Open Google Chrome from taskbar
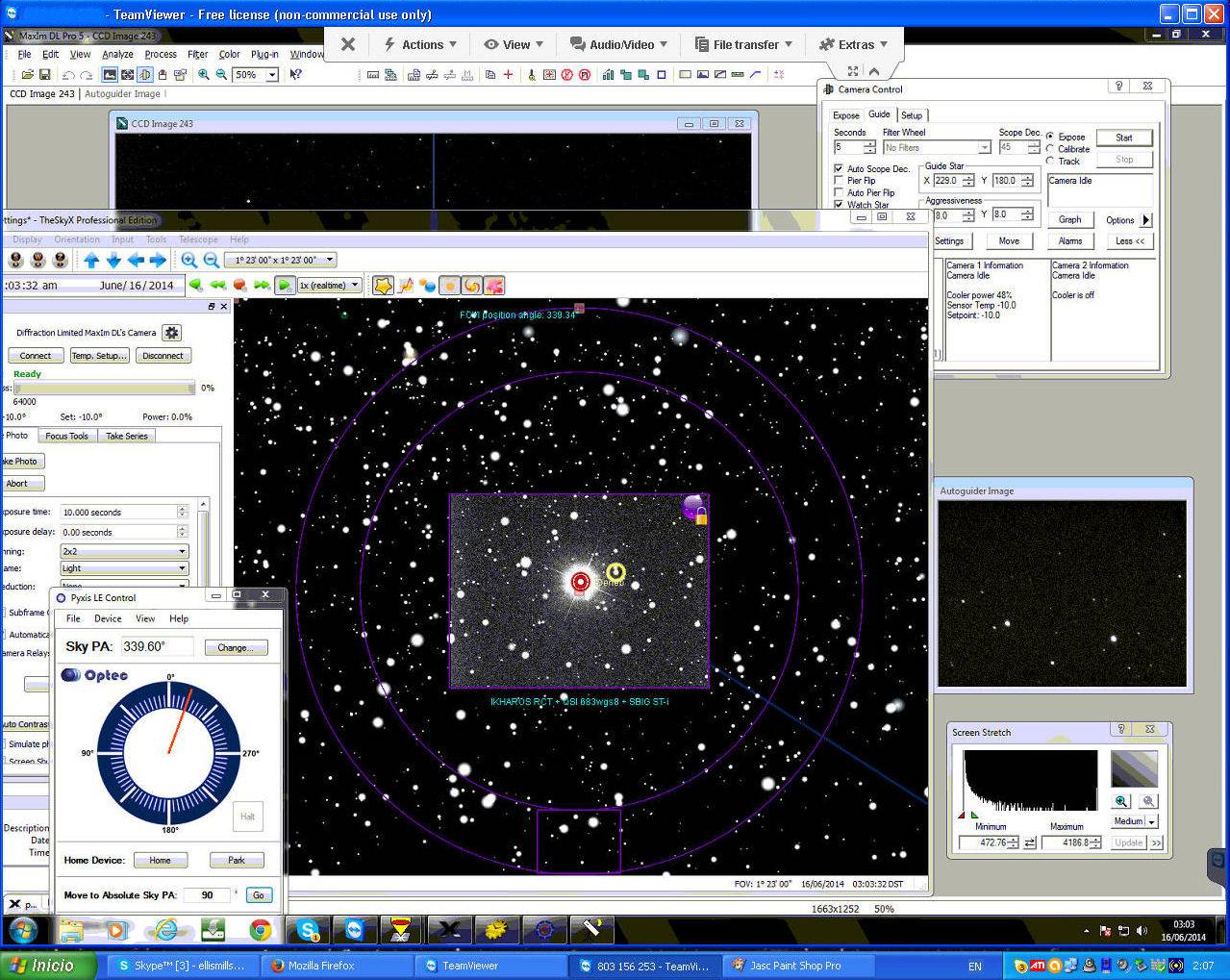This screenshot has width=1230, height=980. click(260, 930)
